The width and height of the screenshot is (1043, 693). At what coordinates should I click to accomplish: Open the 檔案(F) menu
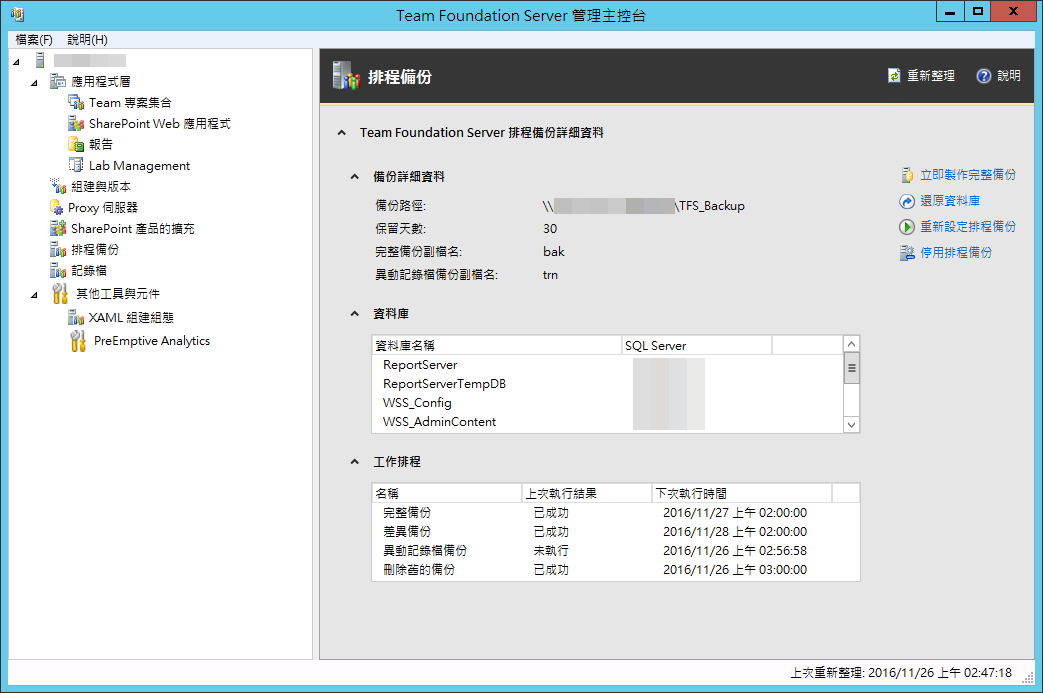coord(34,40)
